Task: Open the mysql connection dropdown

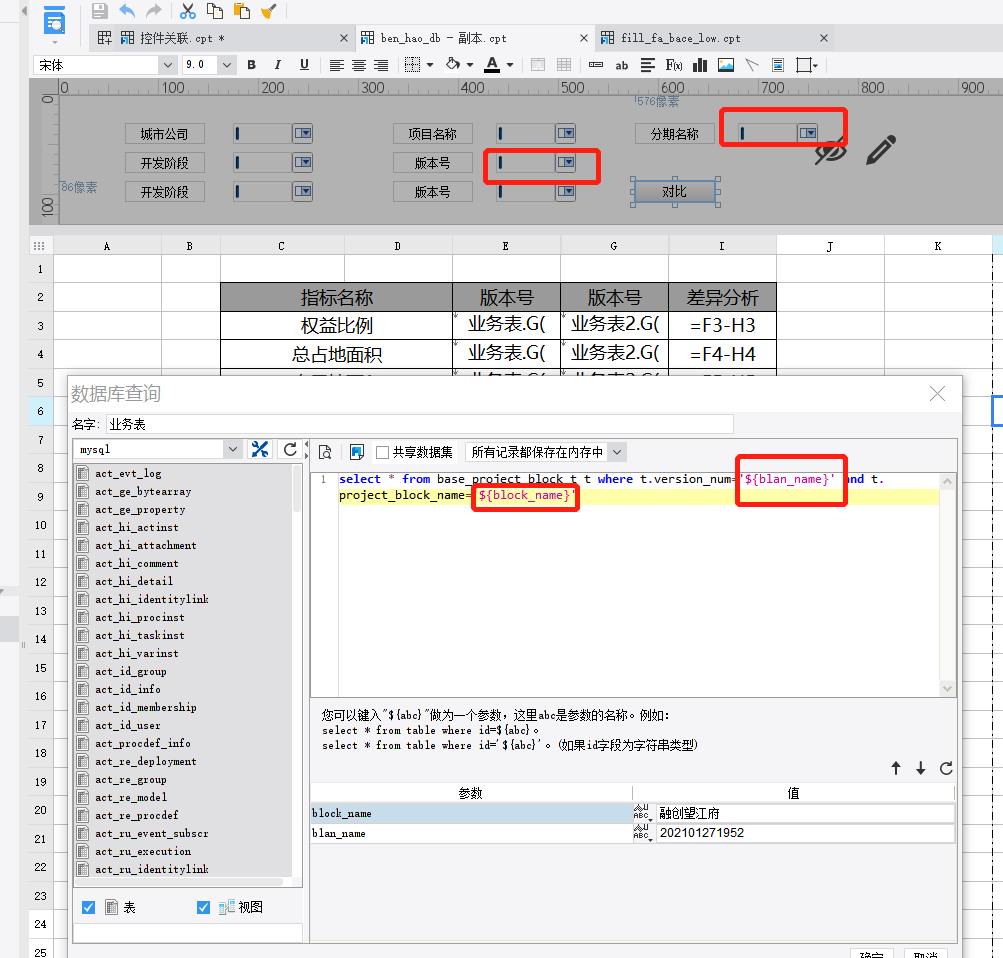Action: pos(232,450)
